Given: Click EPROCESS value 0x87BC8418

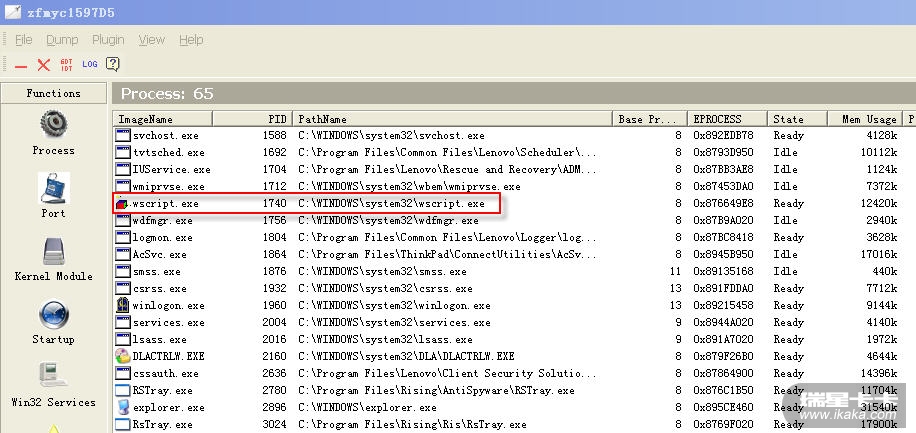Looking at the screenshot, I should pos(723,237).
